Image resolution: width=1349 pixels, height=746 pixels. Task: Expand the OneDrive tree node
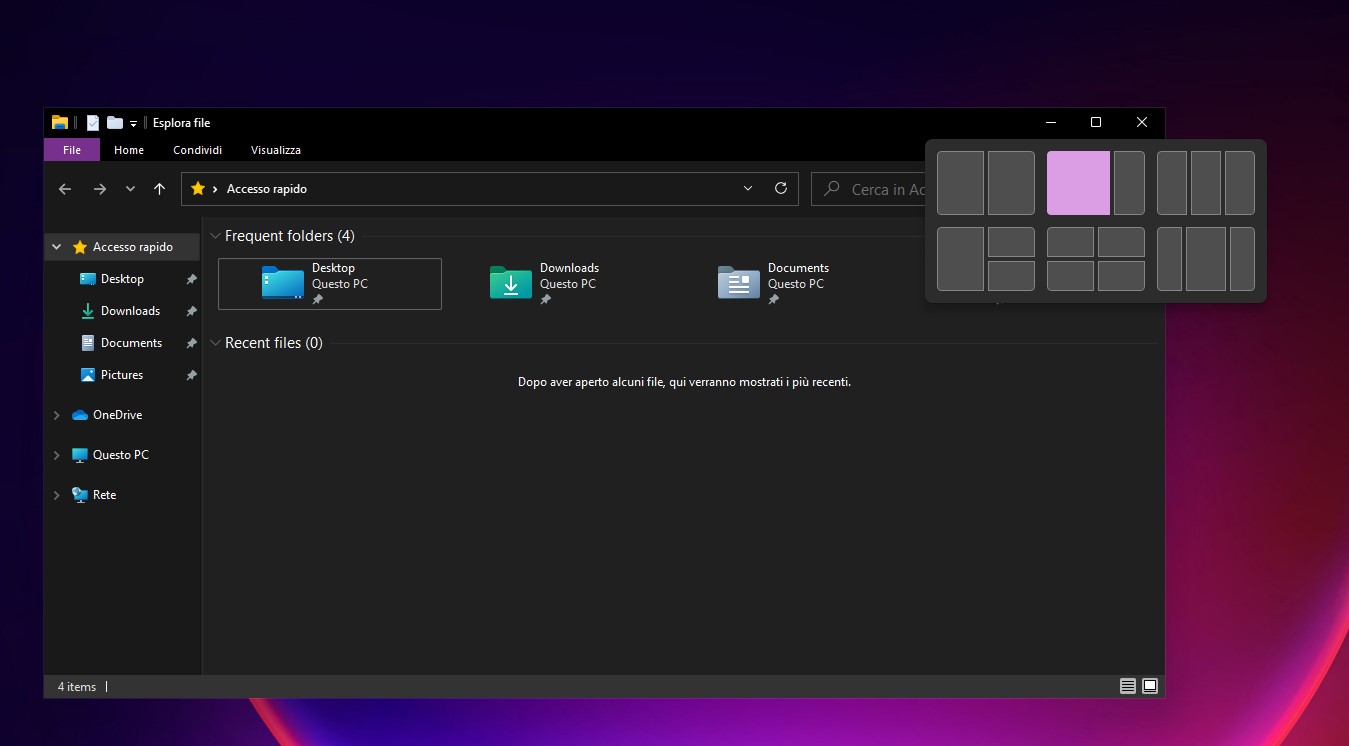pyautogui.click(x=57, y=415)
